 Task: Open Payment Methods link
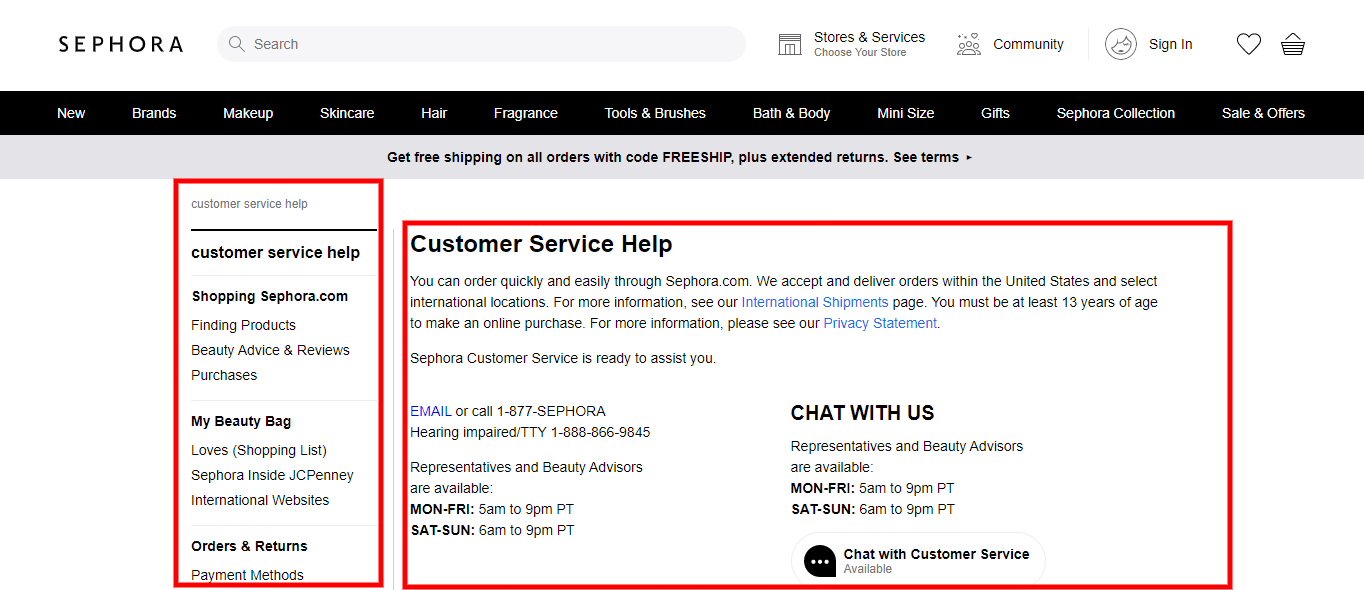point(247,575)
